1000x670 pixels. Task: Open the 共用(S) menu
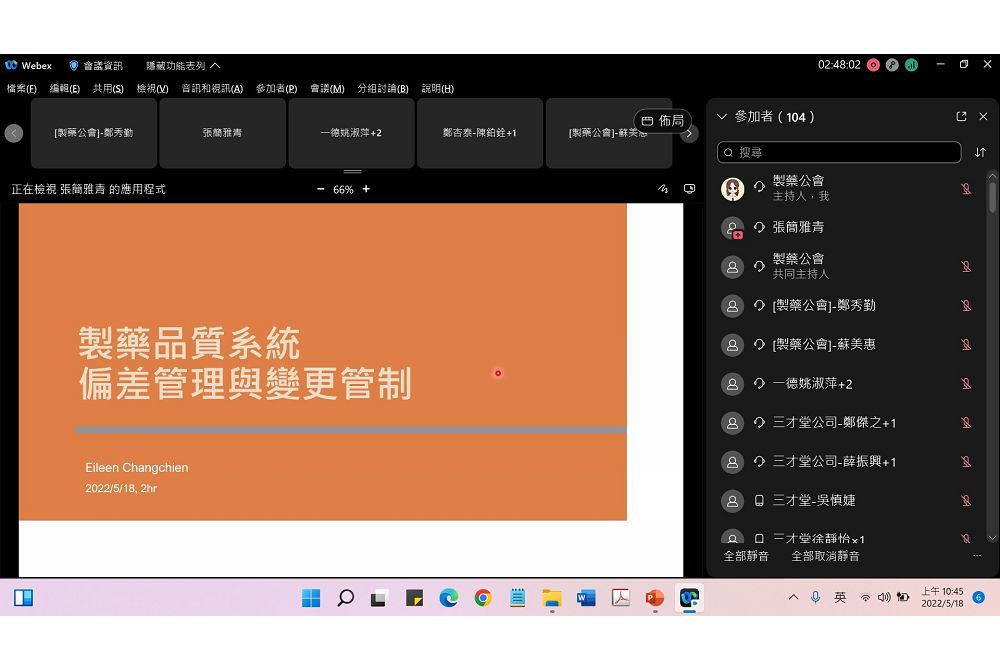click(108, 89)
